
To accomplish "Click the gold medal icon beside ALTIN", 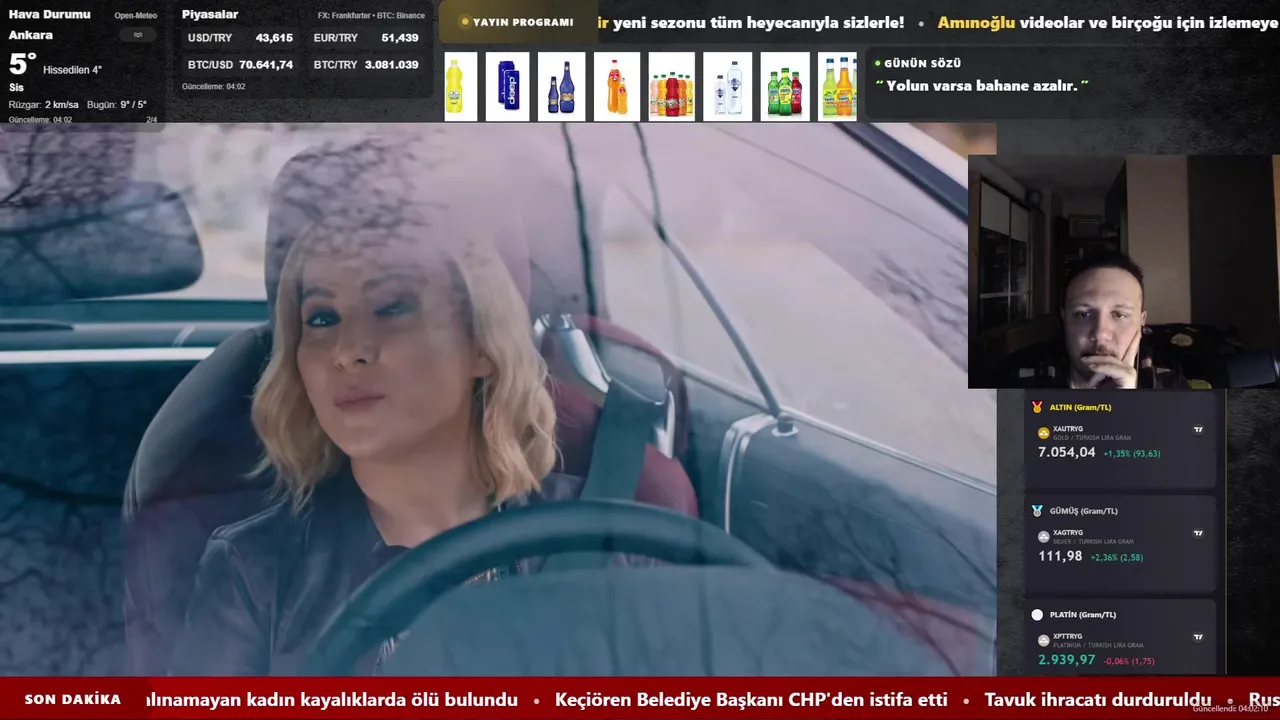I will (1037, 407).
